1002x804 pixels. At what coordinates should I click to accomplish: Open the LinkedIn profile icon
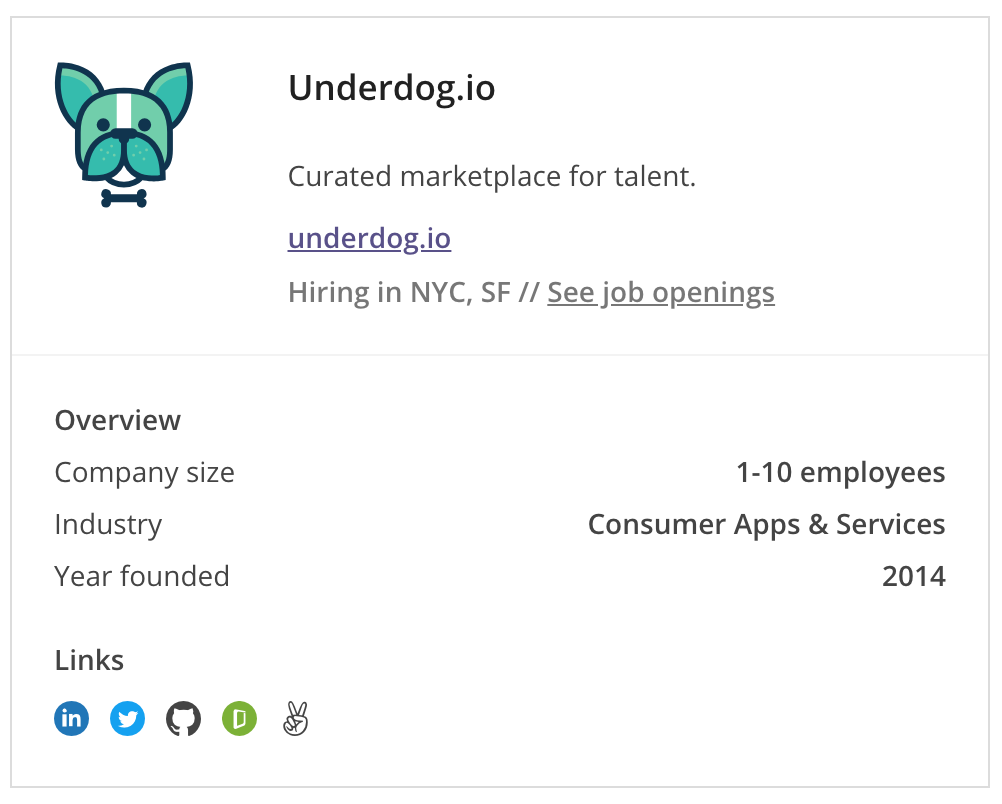pyautogui.click(x=72, y=718)
